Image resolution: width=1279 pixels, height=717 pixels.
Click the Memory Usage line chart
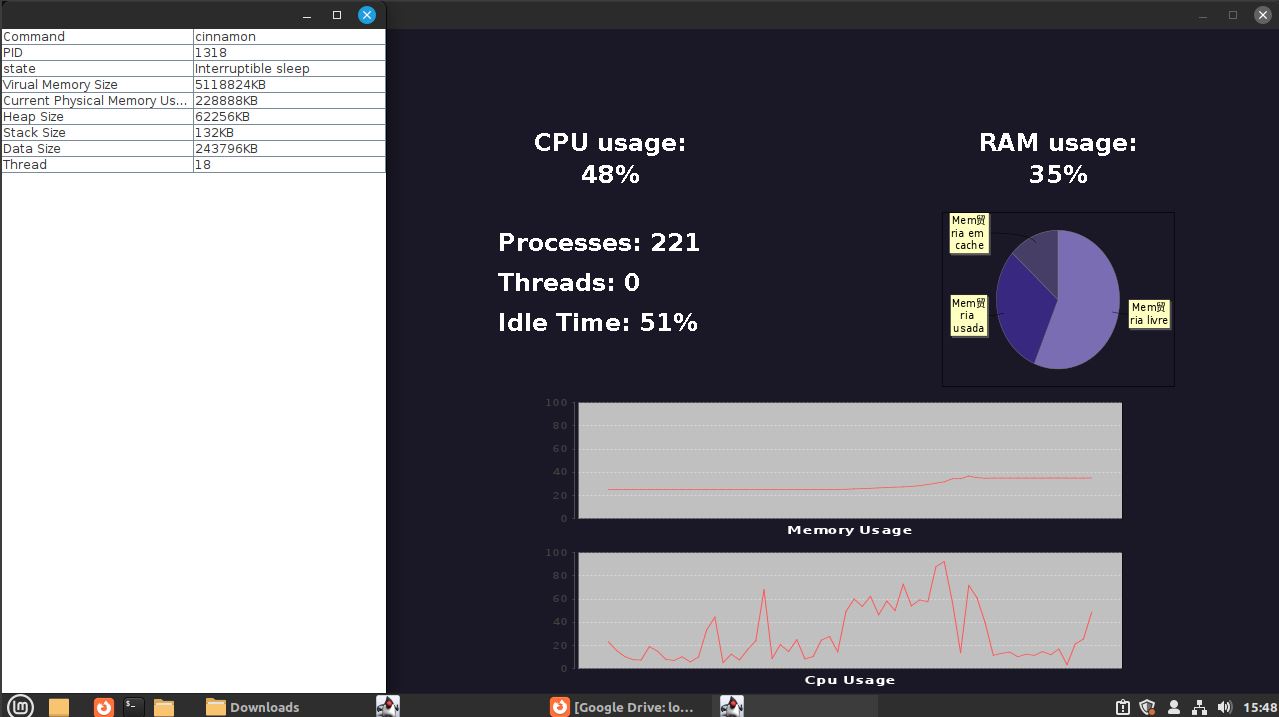[x=850, y=460]
